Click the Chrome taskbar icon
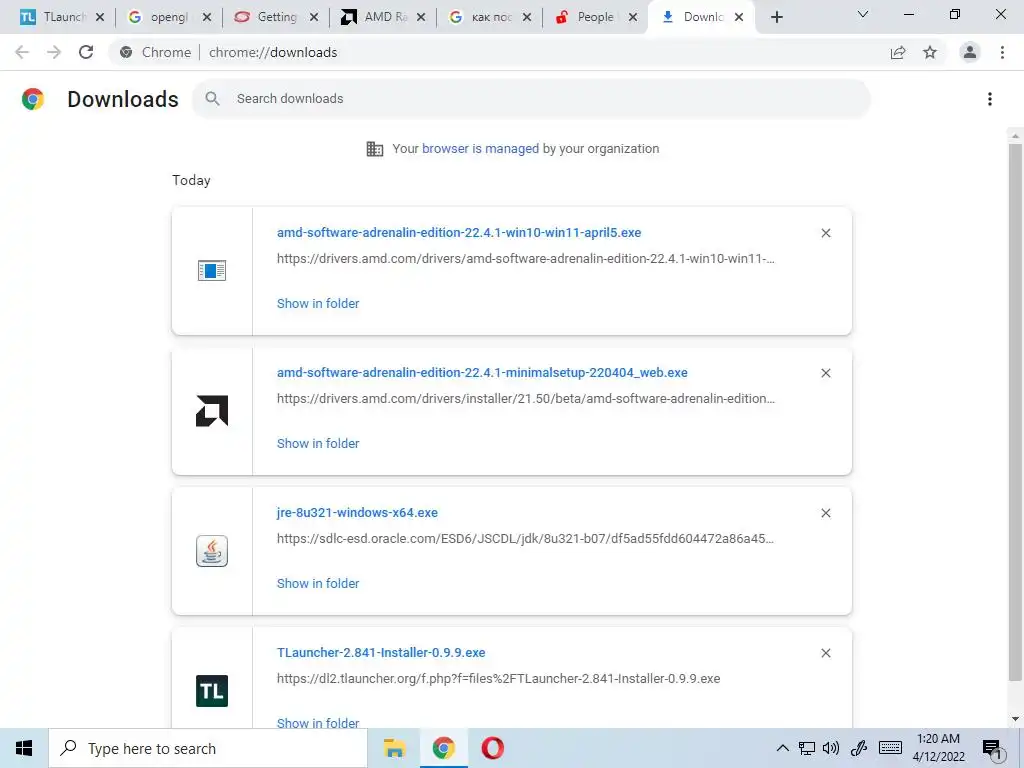This screenshot has width=1024, height=768. 443,748
